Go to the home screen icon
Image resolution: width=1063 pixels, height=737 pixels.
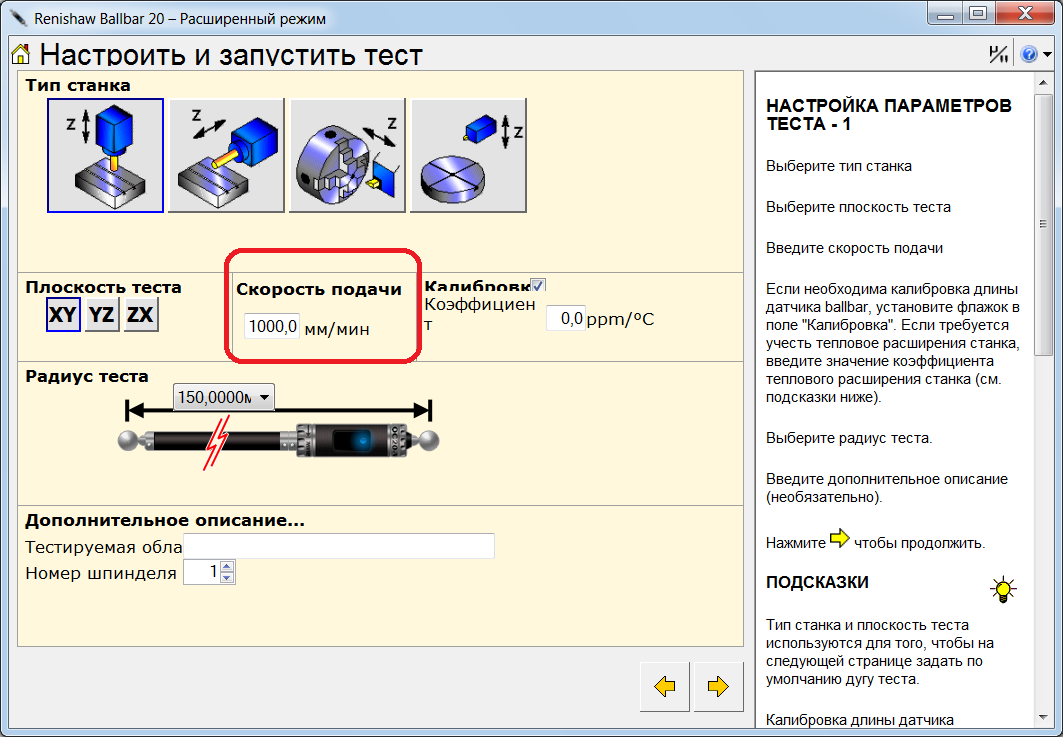click(x=21, y=54)
